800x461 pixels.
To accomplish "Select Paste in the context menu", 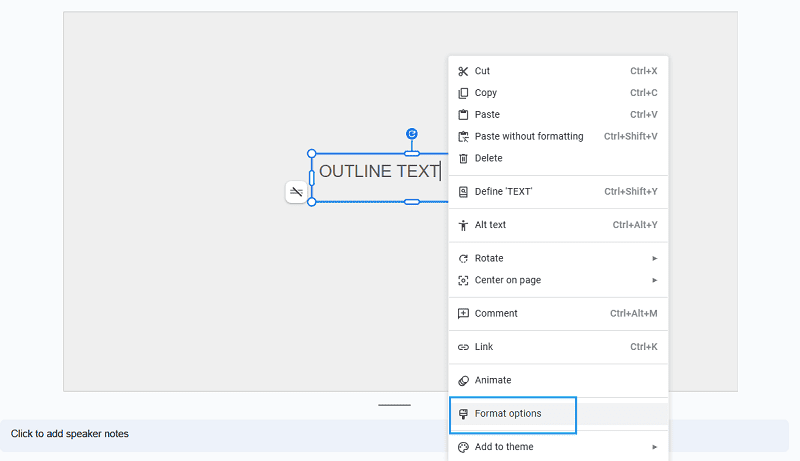I will (x=558, y=115).
